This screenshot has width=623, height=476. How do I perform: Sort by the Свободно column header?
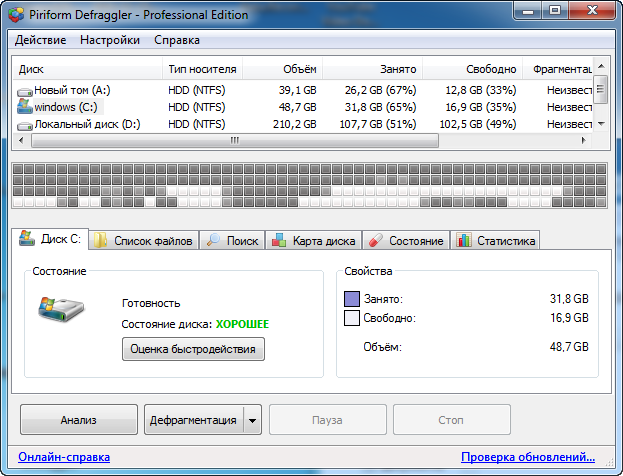(x=472, y=69)
